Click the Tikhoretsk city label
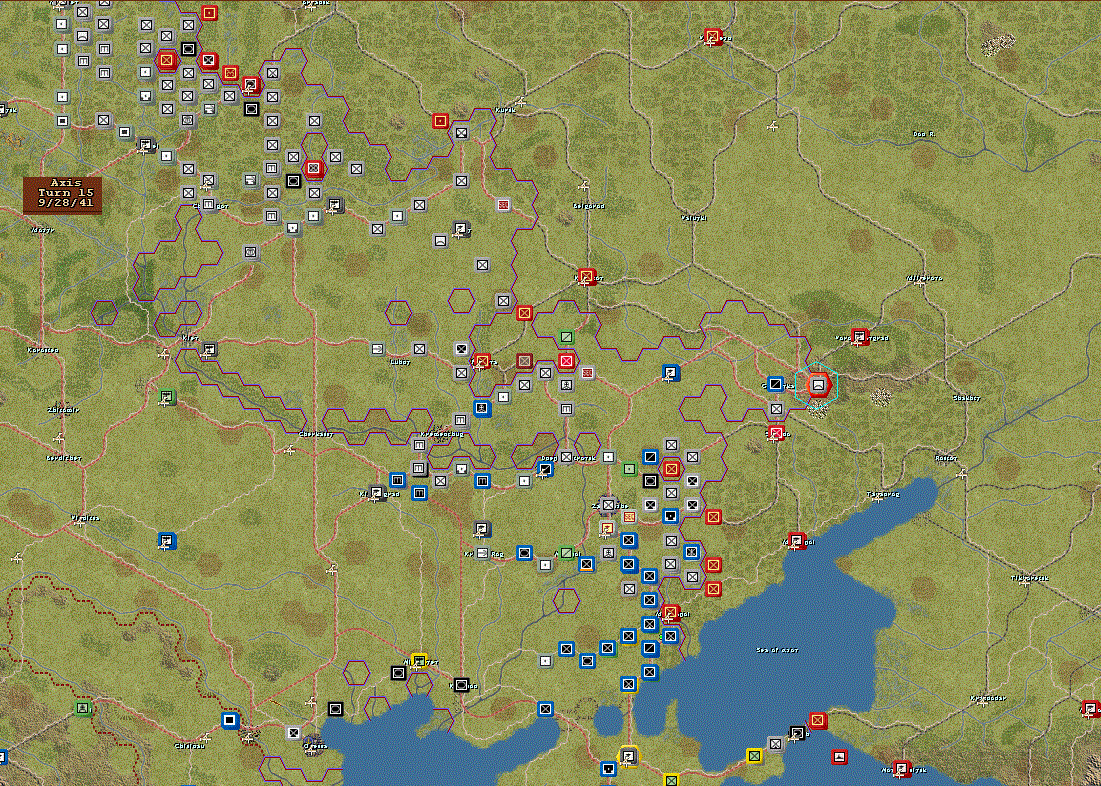Viewport: 1101px width, 786px height. (1029, 578)
